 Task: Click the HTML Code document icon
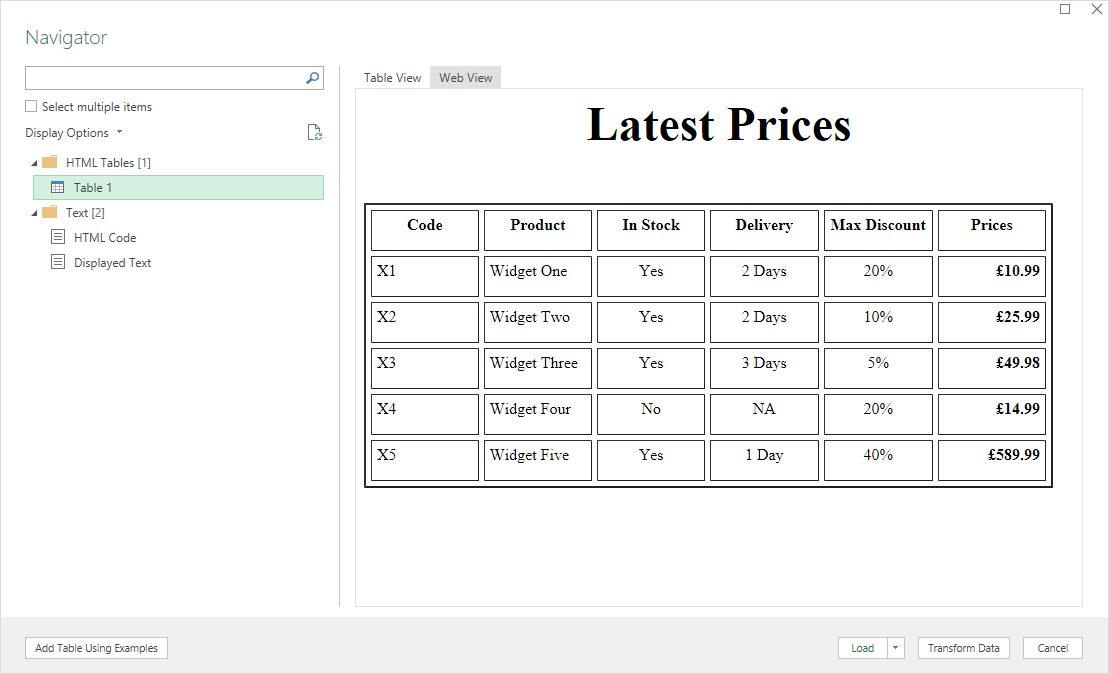[x=58, y=237]
